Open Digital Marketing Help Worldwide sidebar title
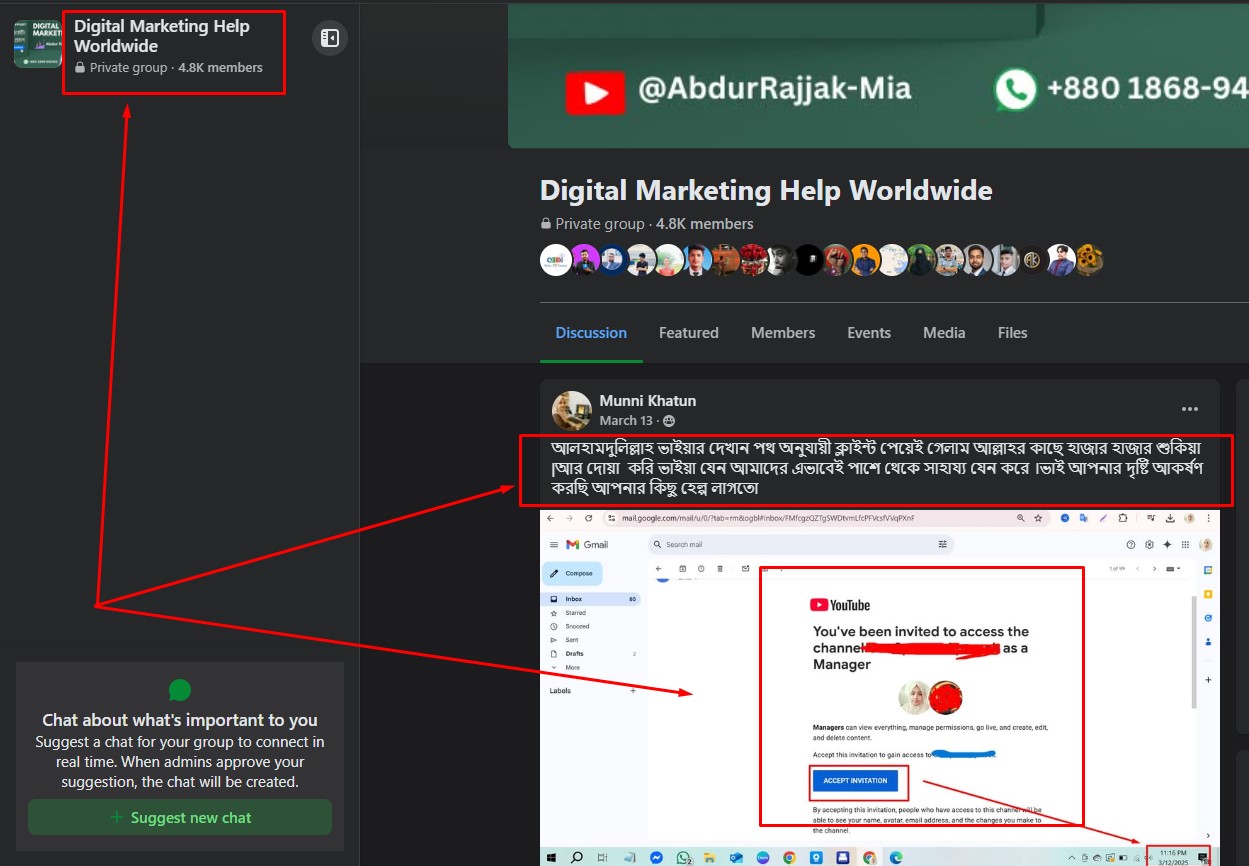This screenshot has height=866, width=1249. pyautogui.click(x=162, y=36)
